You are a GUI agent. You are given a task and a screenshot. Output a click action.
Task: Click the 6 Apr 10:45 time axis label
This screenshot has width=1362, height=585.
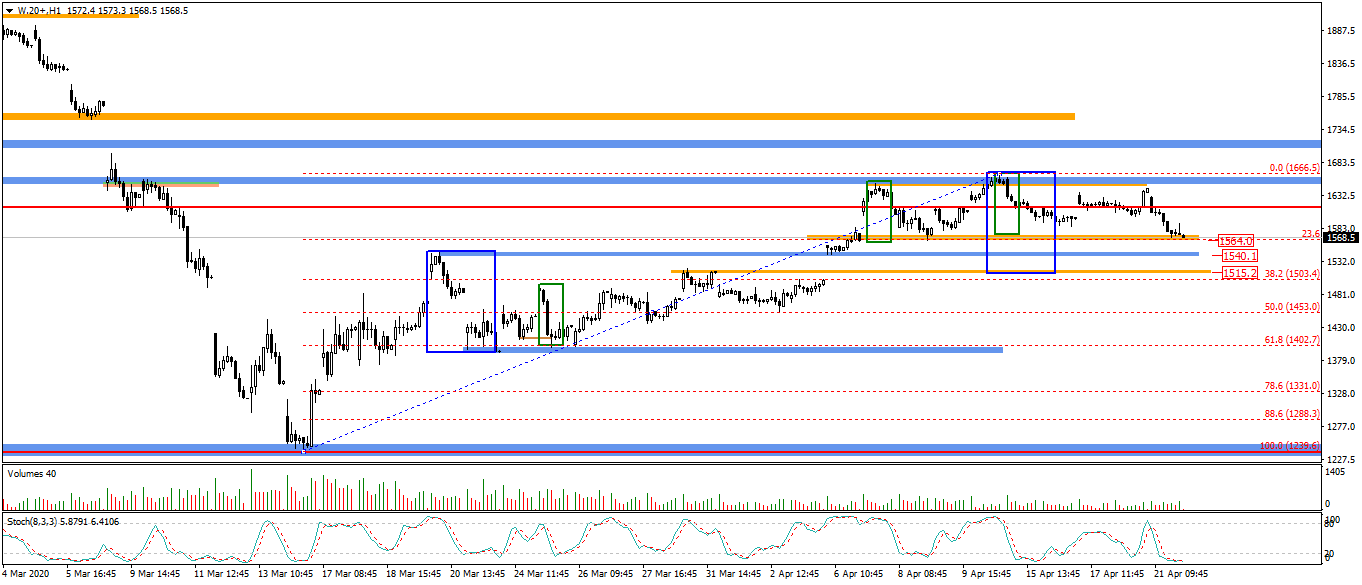click(858, 575)
